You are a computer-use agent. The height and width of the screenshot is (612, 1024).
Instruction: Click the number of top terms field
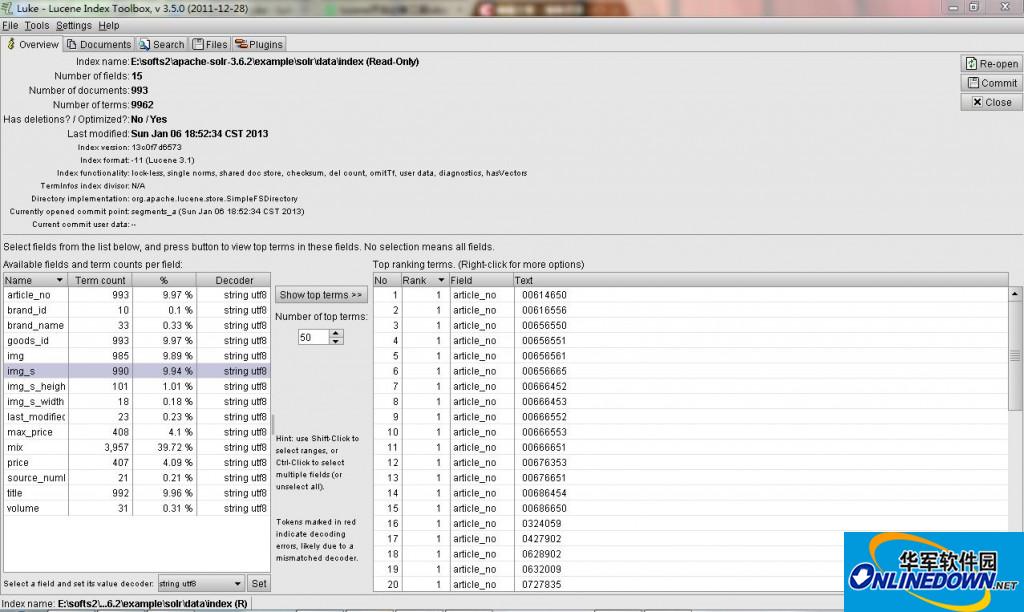click(314, 337)
